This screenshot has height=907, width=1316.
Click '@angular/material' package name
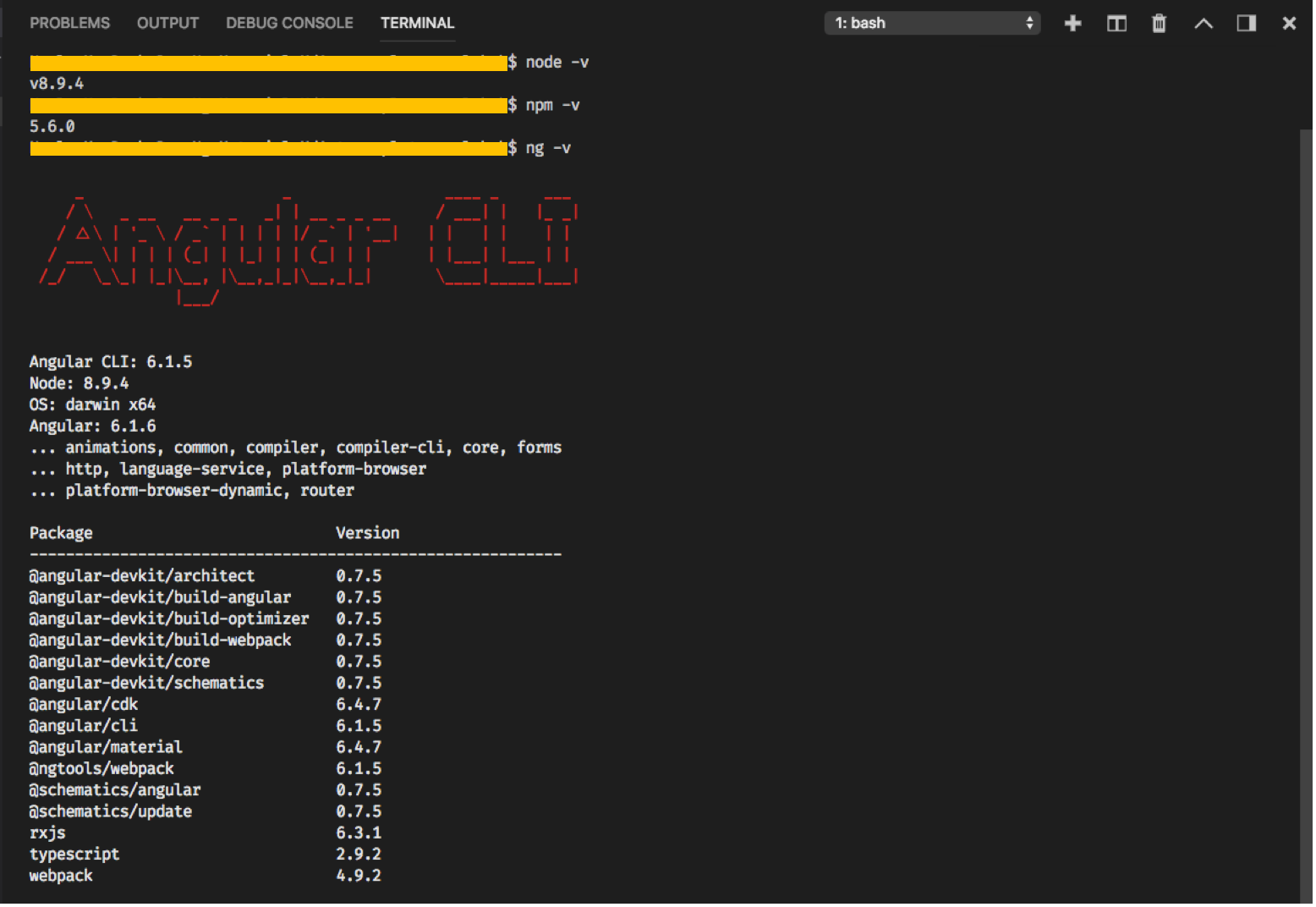(x=107, y=747)
